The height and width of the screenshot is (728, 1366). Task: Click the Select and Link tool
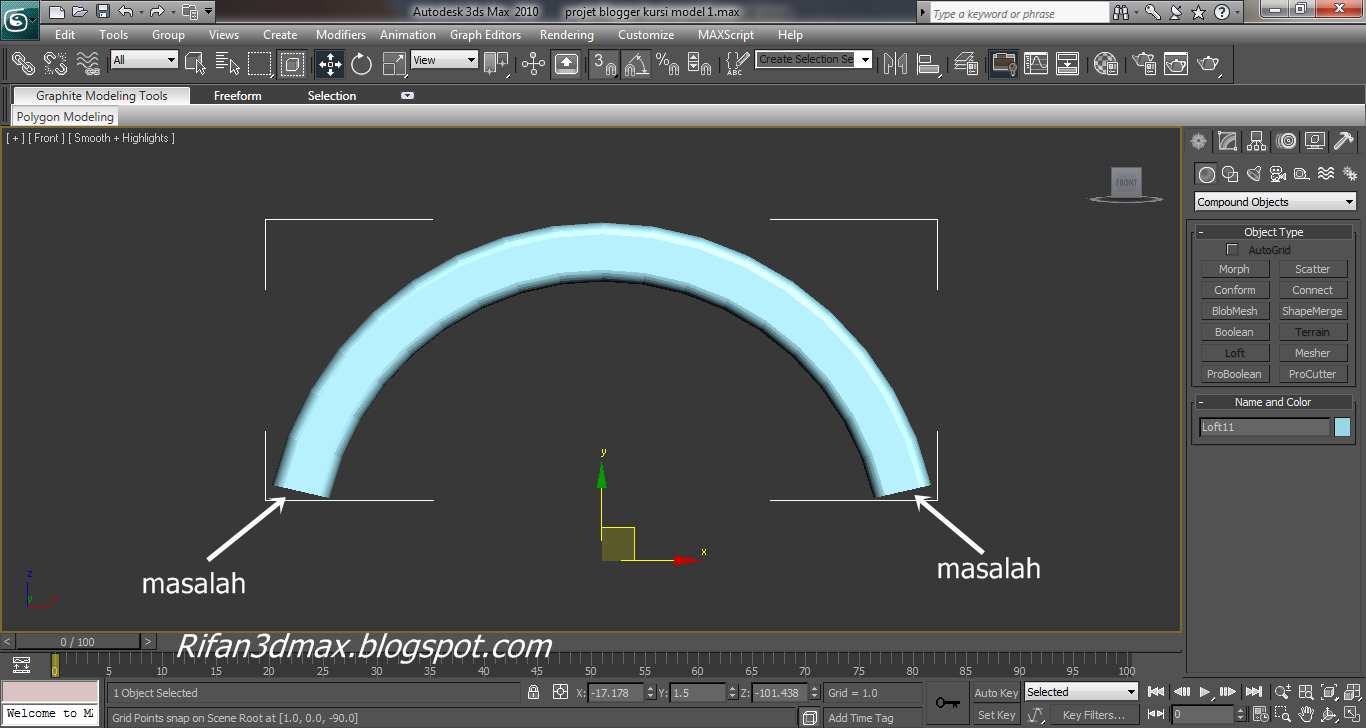click(22, 64)
